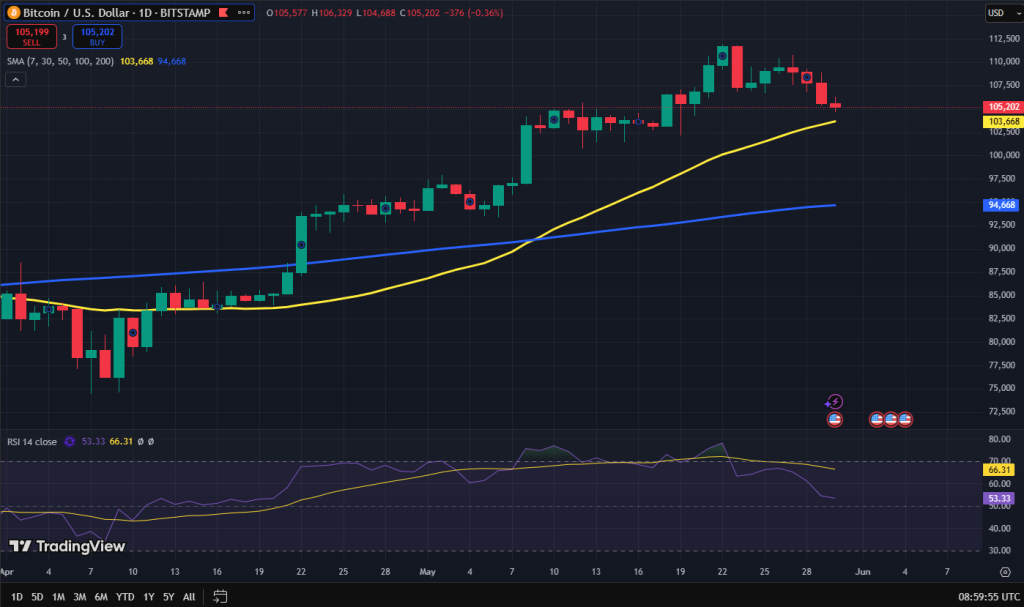The height and width of the screenshot is (607, 1024).
Task: Click first of three June US flag events
Action: [876, 419]
